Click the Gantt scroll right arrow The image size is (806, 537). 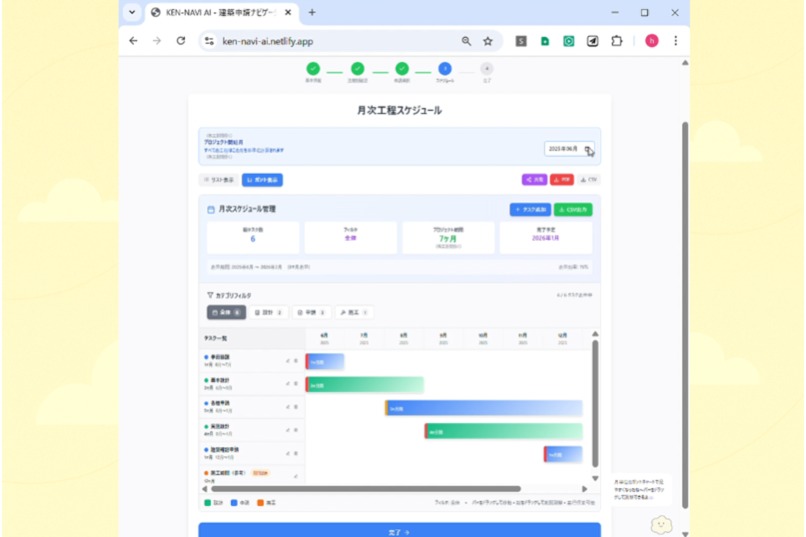tap(584, 489)
